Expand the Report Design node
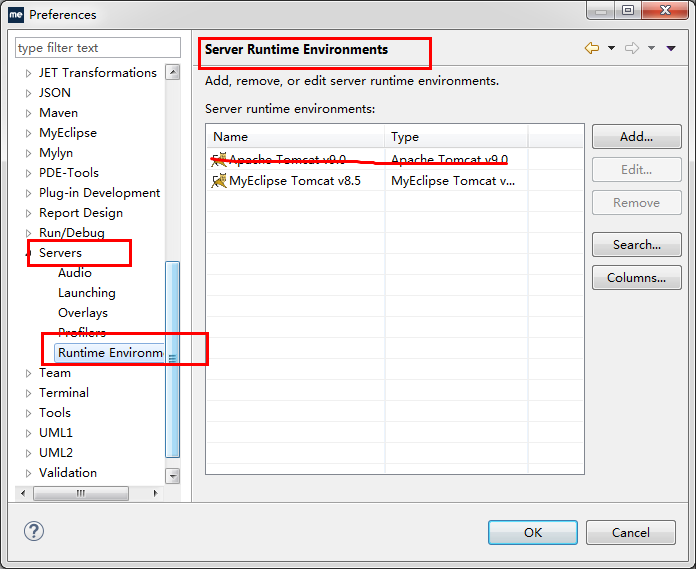This screenshot has width=696, height=569. (x=28, y=213)
